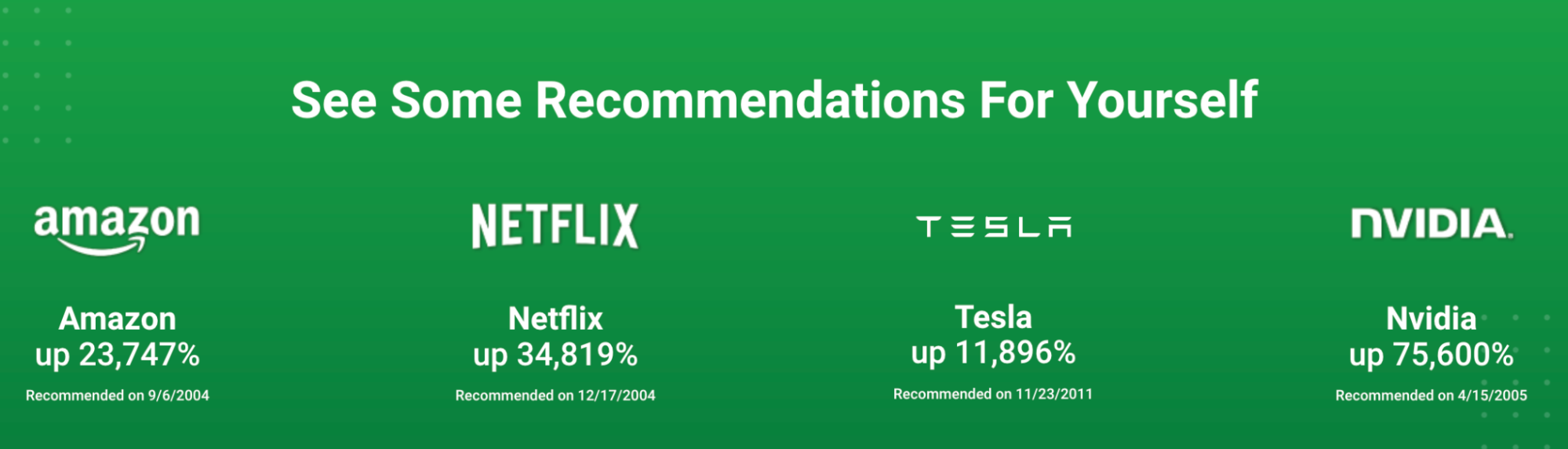This screenshot has width=1568, height=449.
Task: Click Nvidia's up 75,600% figure
Action: pyautogui.click(x=1432, y=355)
